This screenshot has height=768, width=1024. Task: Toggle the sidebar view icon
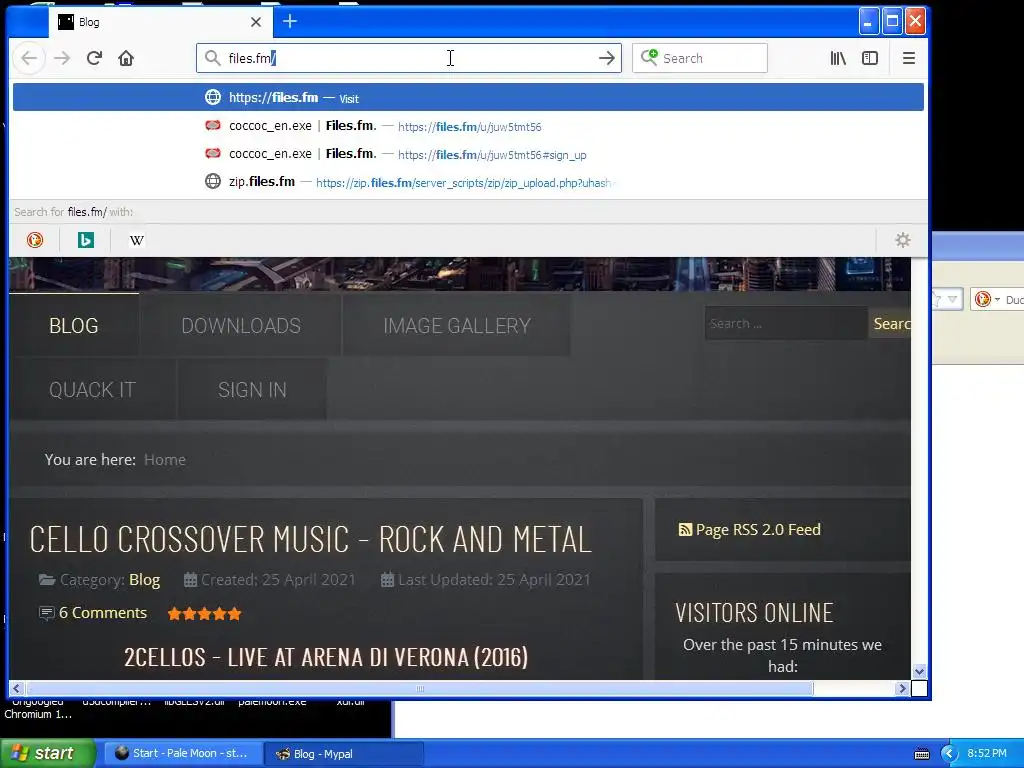(870, 58)
